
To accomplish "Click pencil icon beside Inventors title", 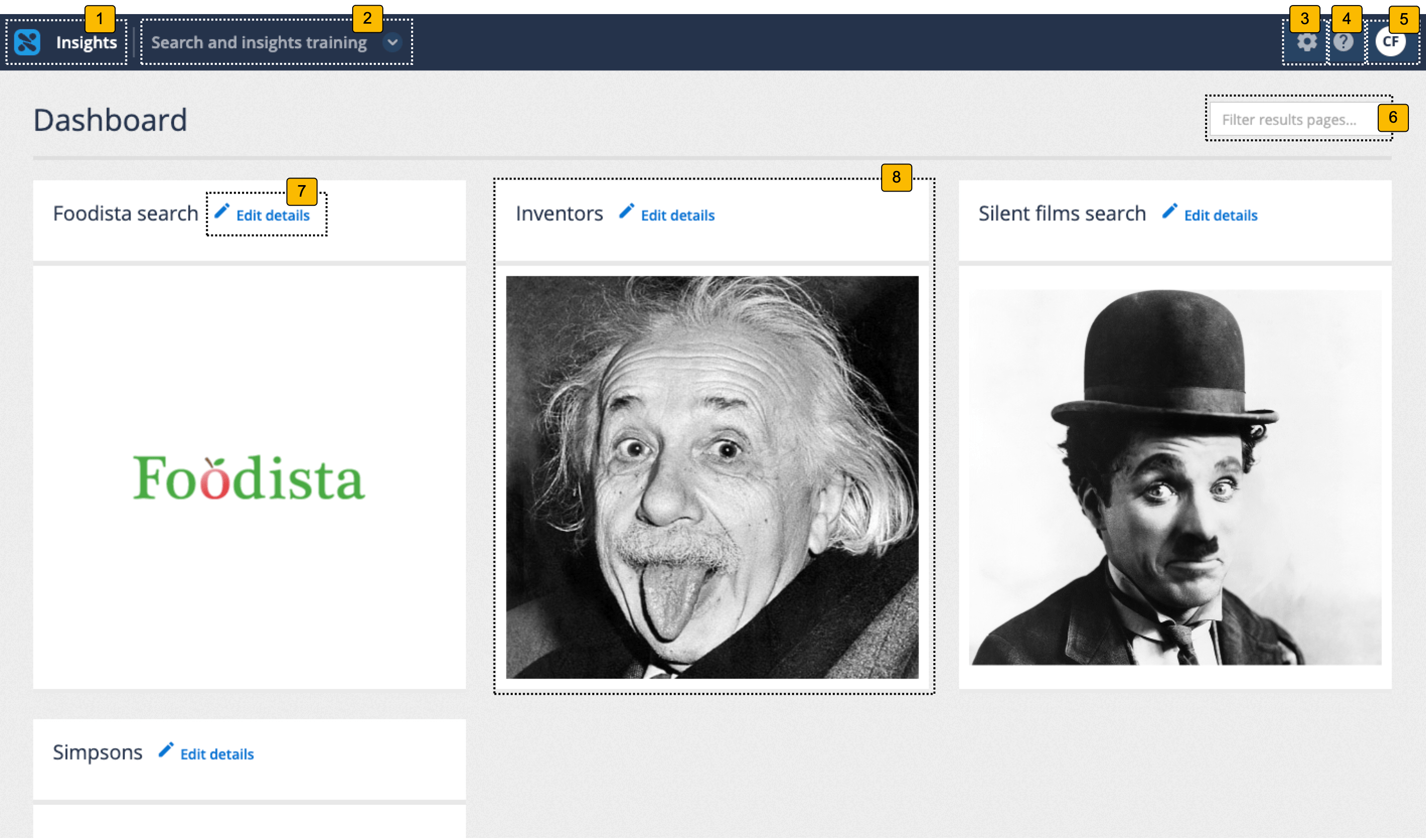I will (x=626, y=211).
